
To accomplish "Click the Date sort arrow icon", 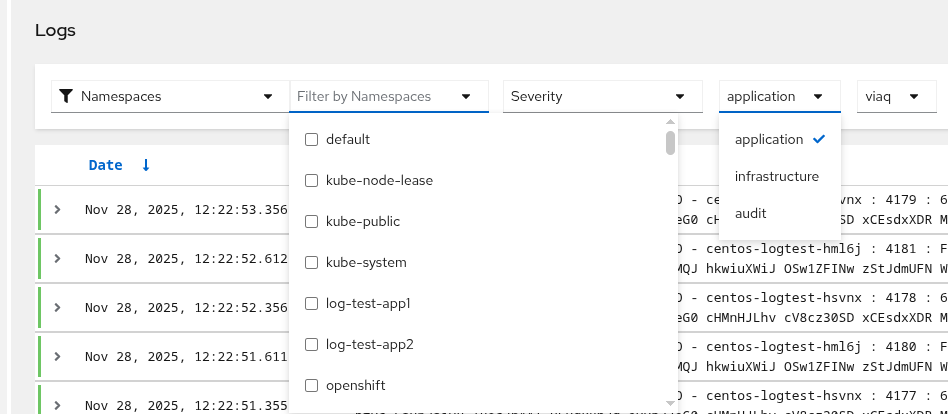I will tap(146, 165).
